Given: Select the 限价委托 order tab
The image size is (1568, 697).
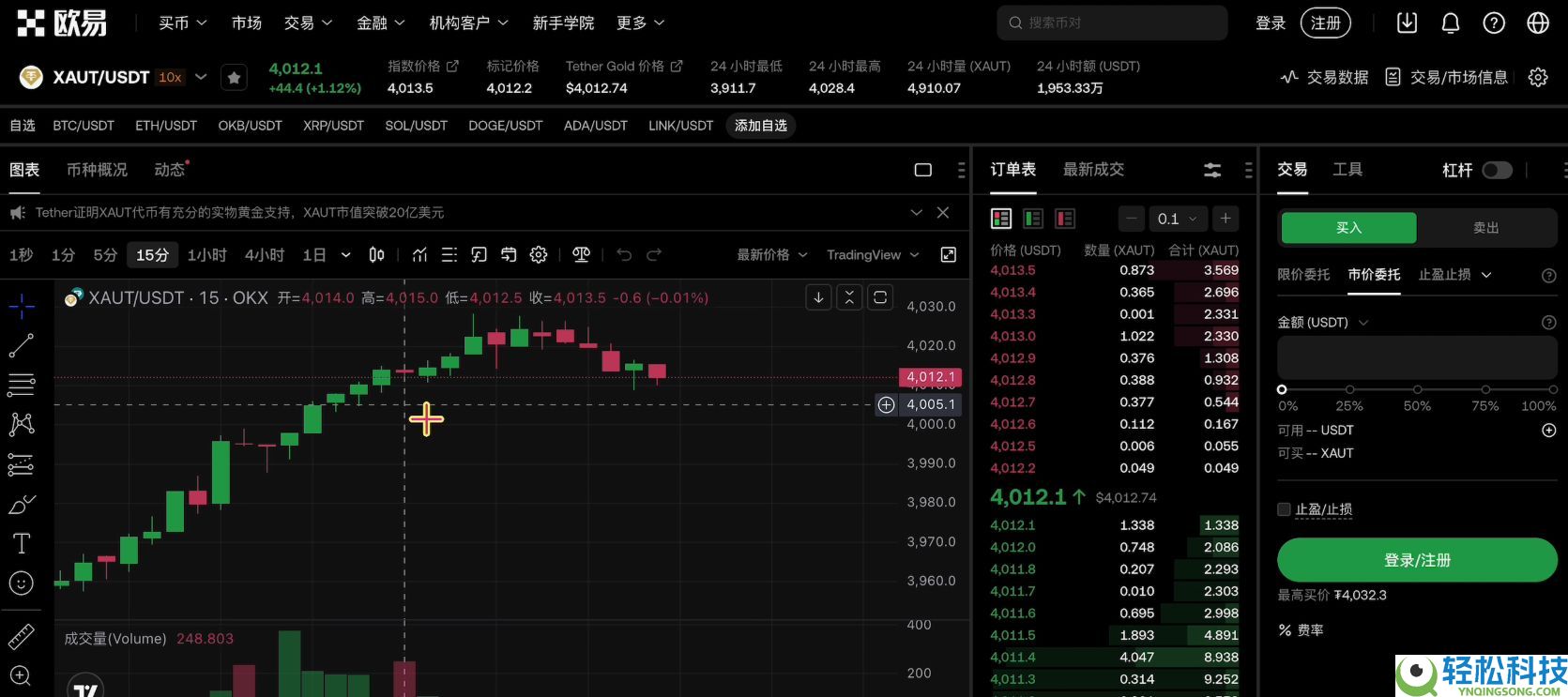Looking at the screenshot, I should point(1303,275).
